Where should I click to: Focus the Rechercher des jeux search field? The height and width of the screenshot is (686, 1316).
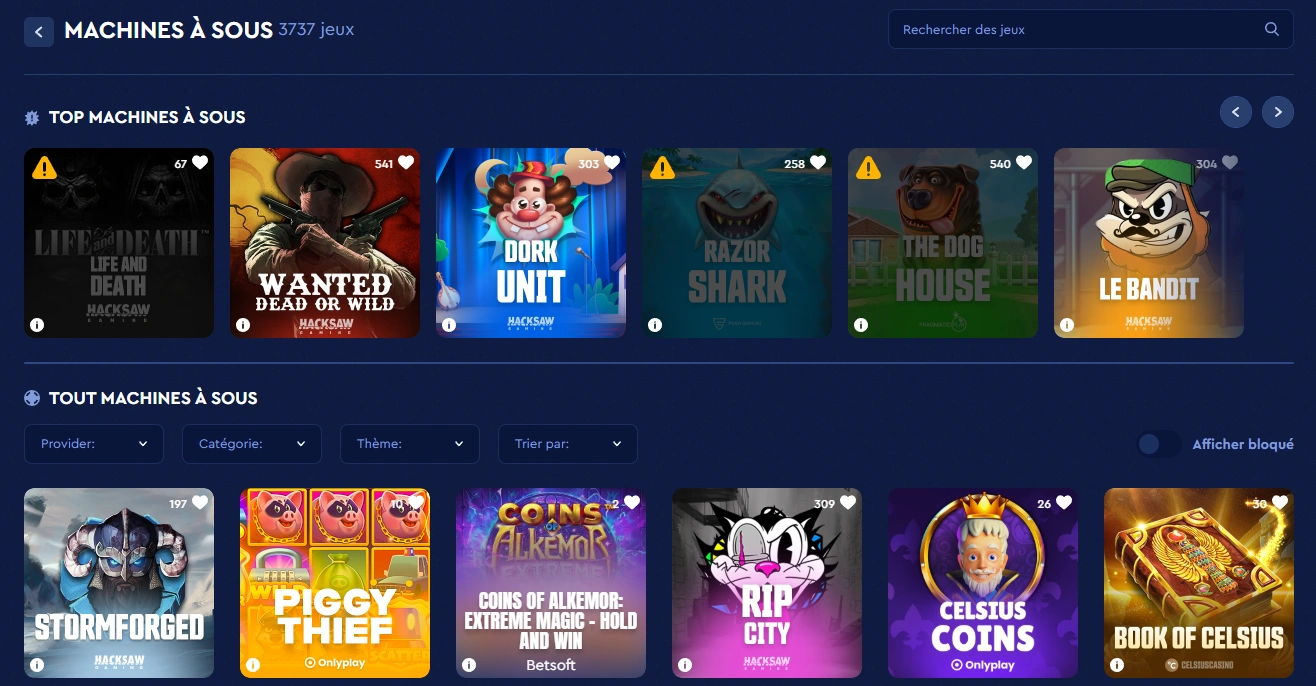pos(1091,29)
